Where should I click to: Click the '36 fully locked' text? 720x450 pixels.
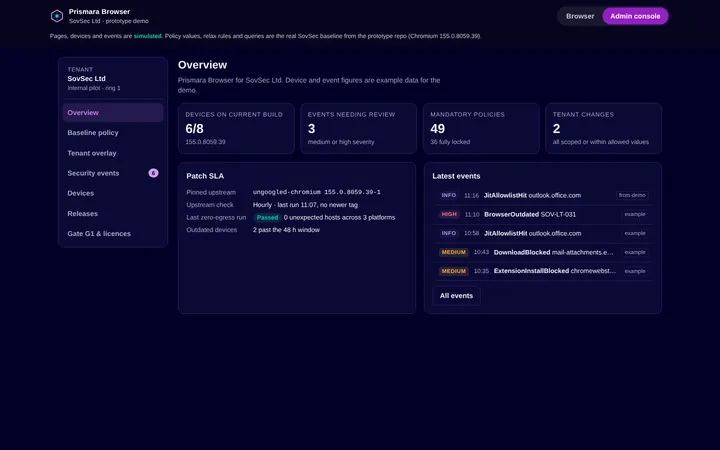[450, 142]
